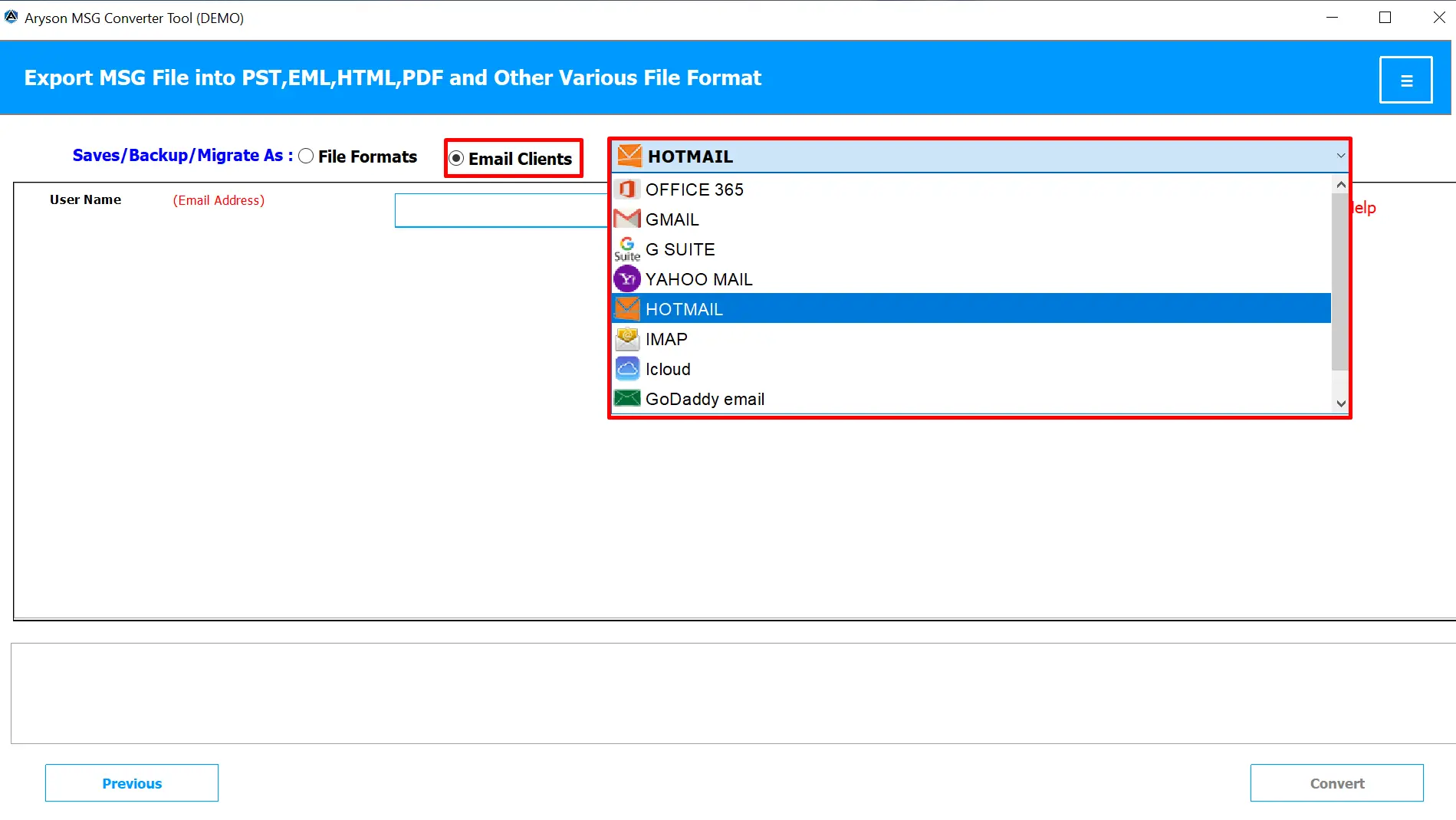This screenshot has width=1456, height=820.
Task: Minimize the Aryson MSG Converter window
Action: coord(1333,17)
